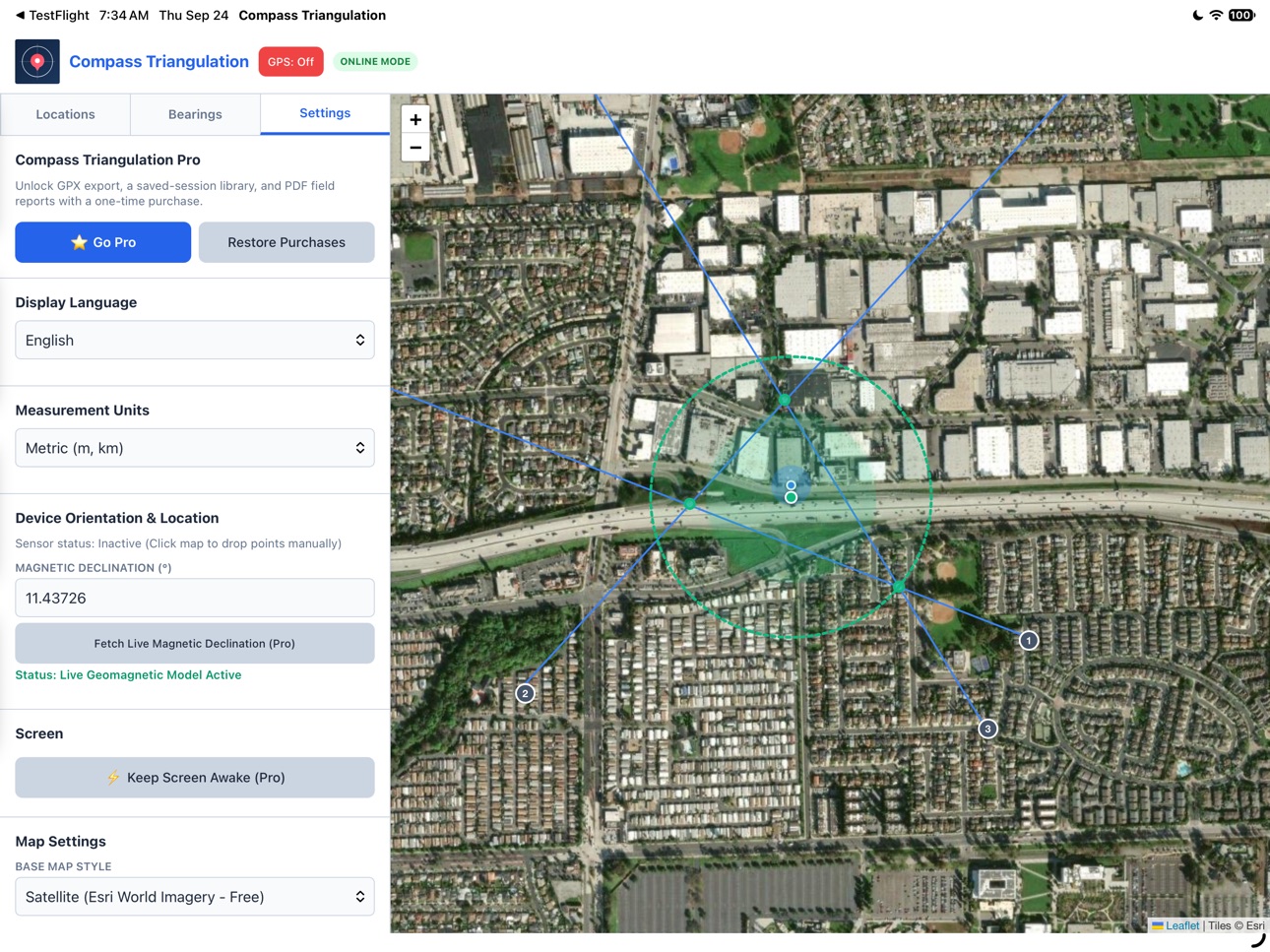Select map marker number 1
The height and width of the screenshot is (952, 1270).
click(x=1029, y=641)
